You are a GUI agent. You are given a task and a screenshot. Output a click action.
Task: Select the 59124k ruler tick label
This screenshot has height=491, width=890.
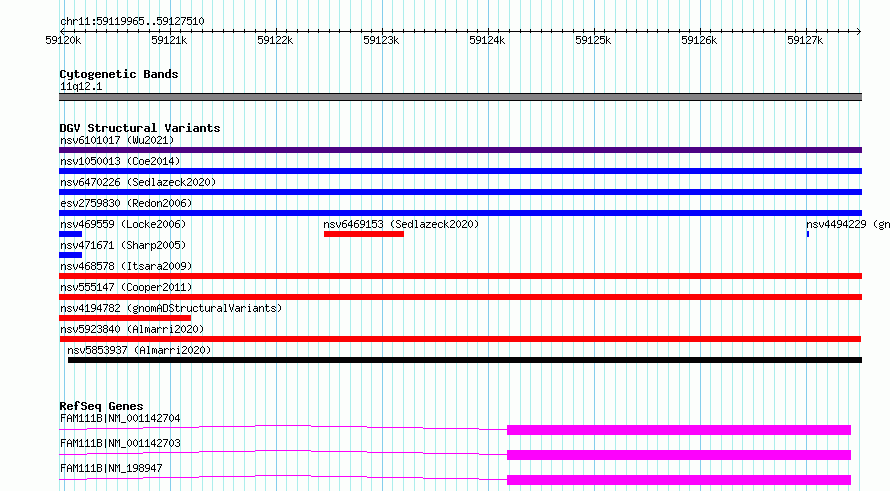pyautogui.click(x=487, y=40)
